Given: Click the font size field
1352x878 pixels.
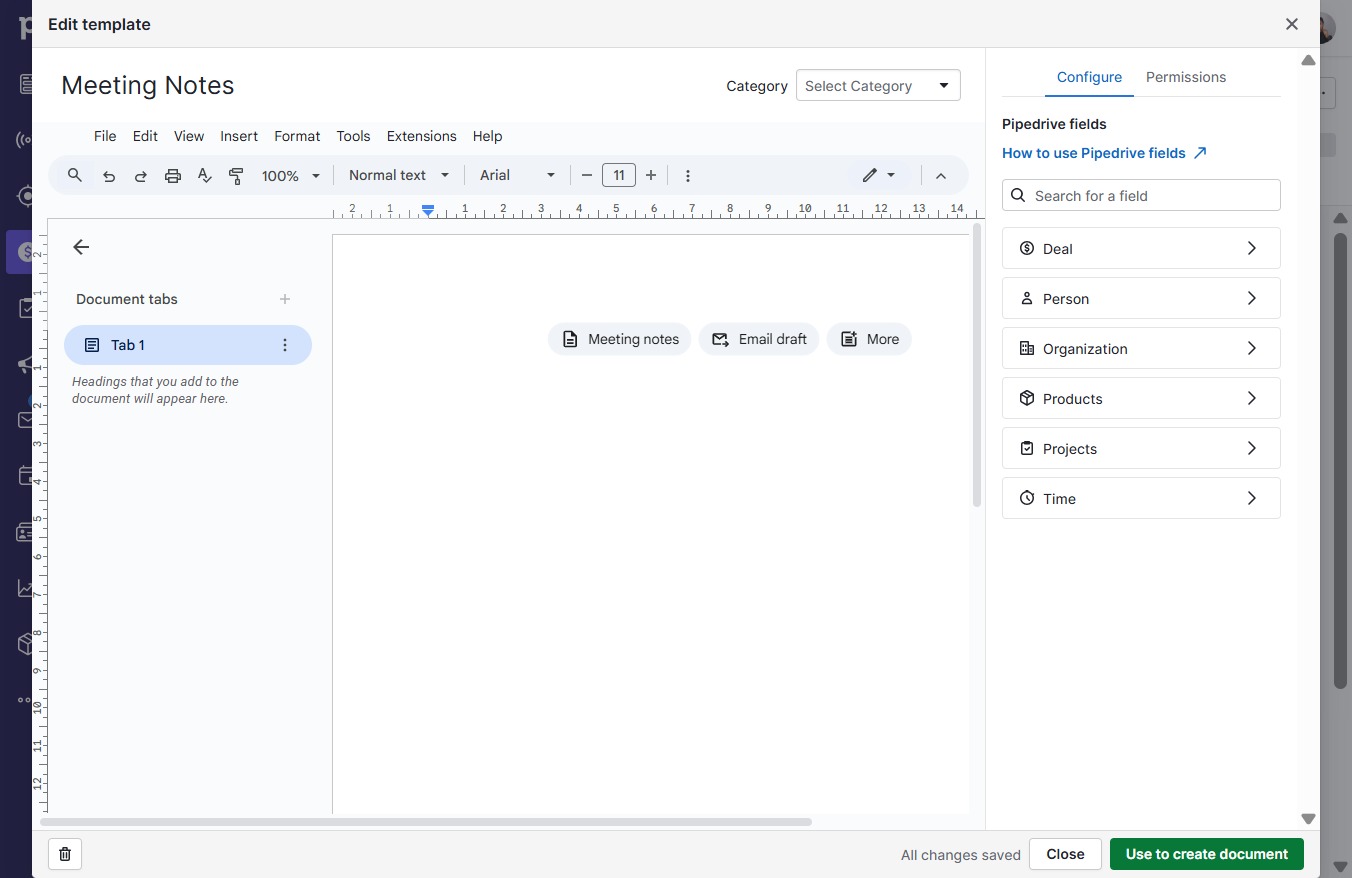Looking at the screenshot, I should pos(619,175).
